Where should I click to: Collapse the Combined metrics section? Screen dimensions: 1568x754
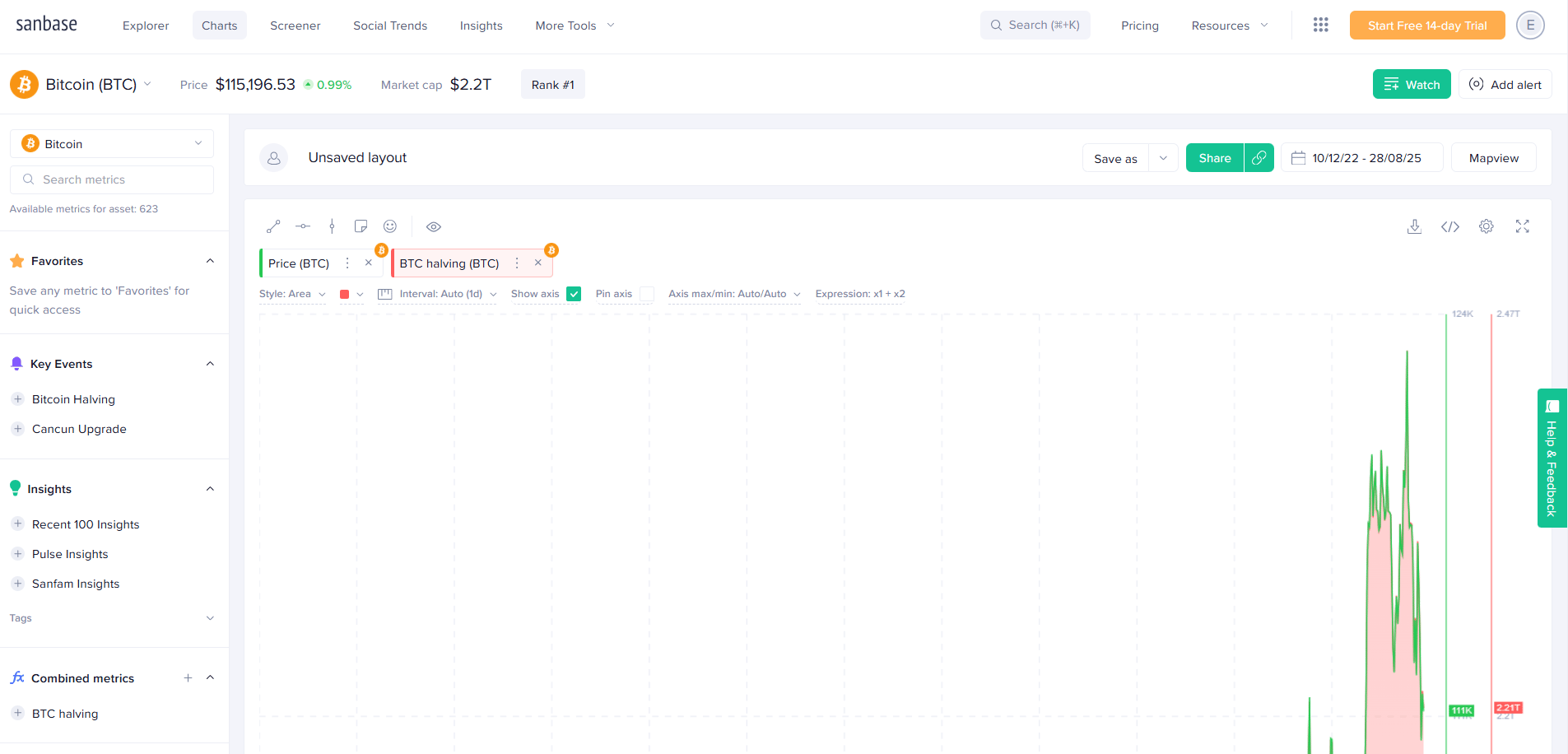(210, 678)
